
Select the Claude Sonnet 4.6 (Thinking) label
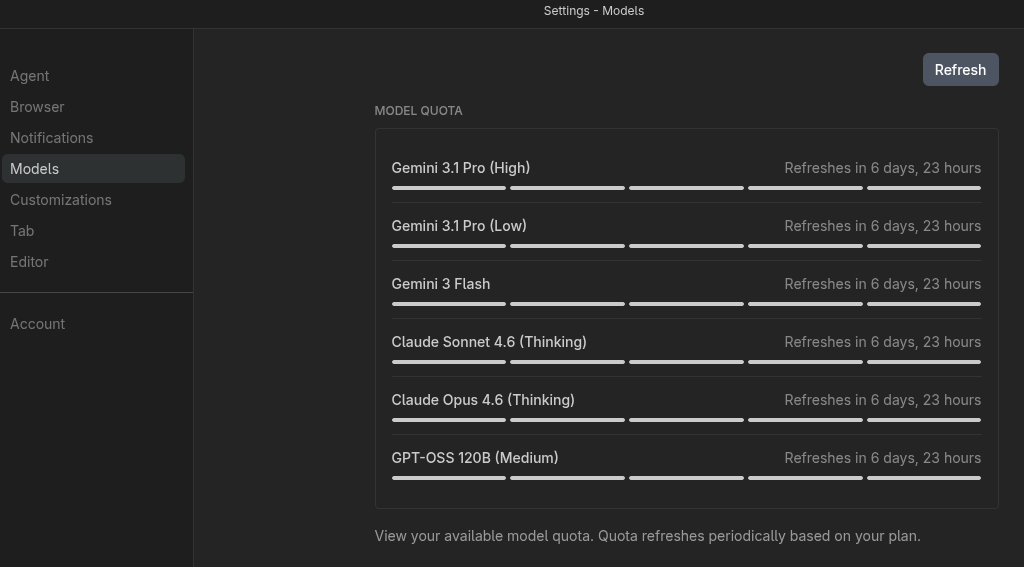tap(488, 342)
